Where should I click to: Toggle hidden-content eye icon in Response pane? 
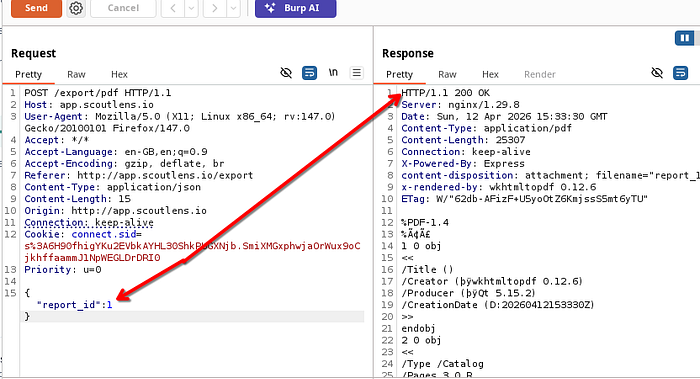(x=657, y=73)
